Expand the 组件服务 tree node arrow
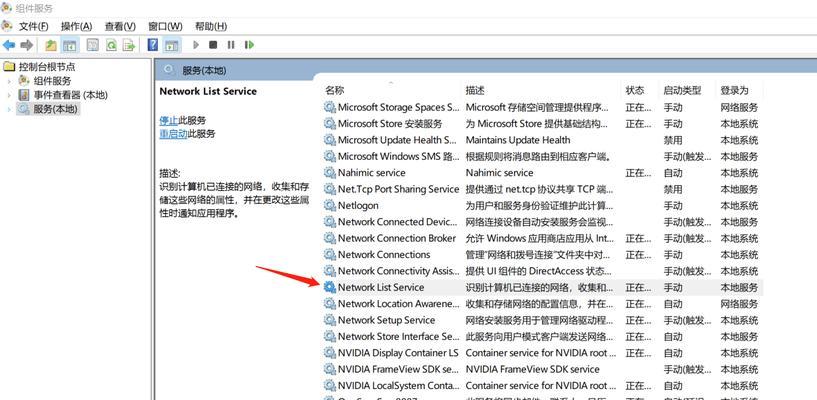Screen dimensions: 817x400 pyautogui.click(x=9, y=81)
